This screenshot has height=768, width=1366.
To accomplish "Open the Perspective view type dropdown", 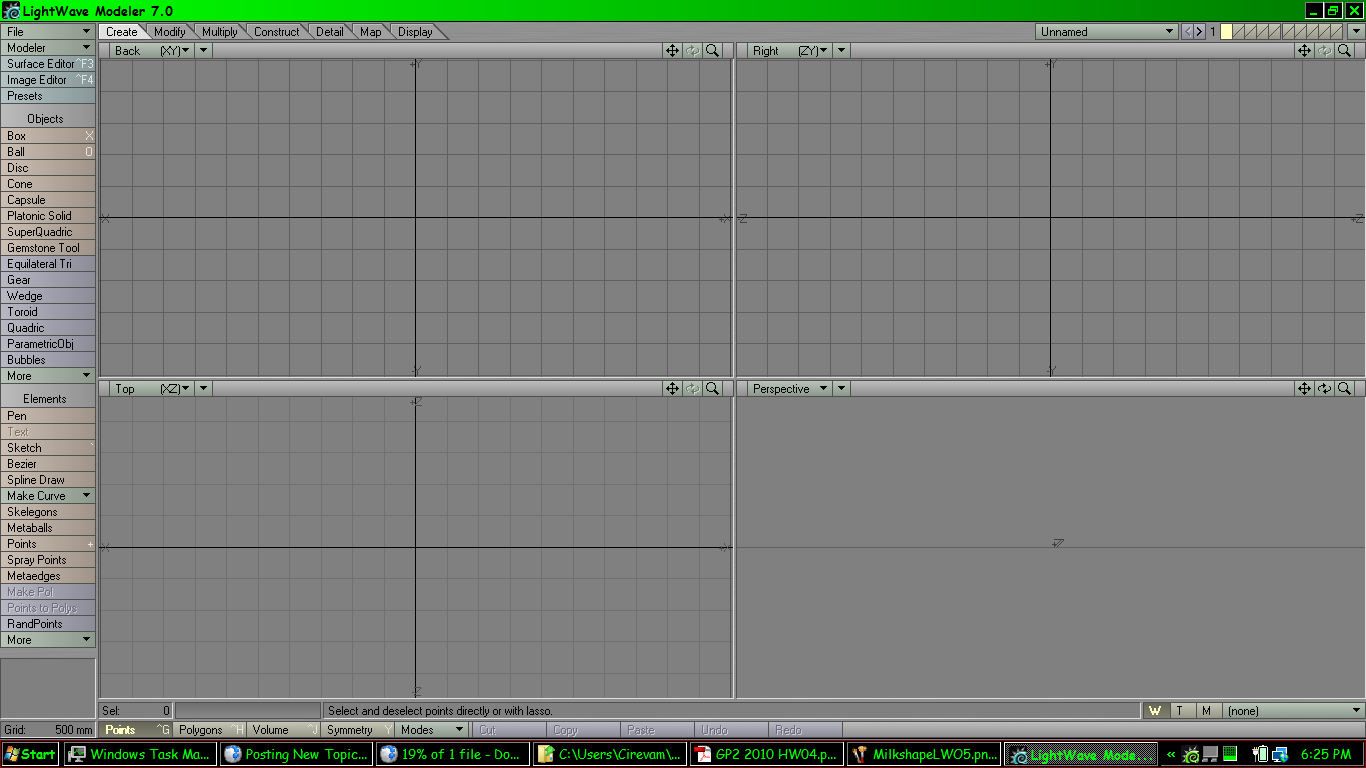I will click(789, 389).
